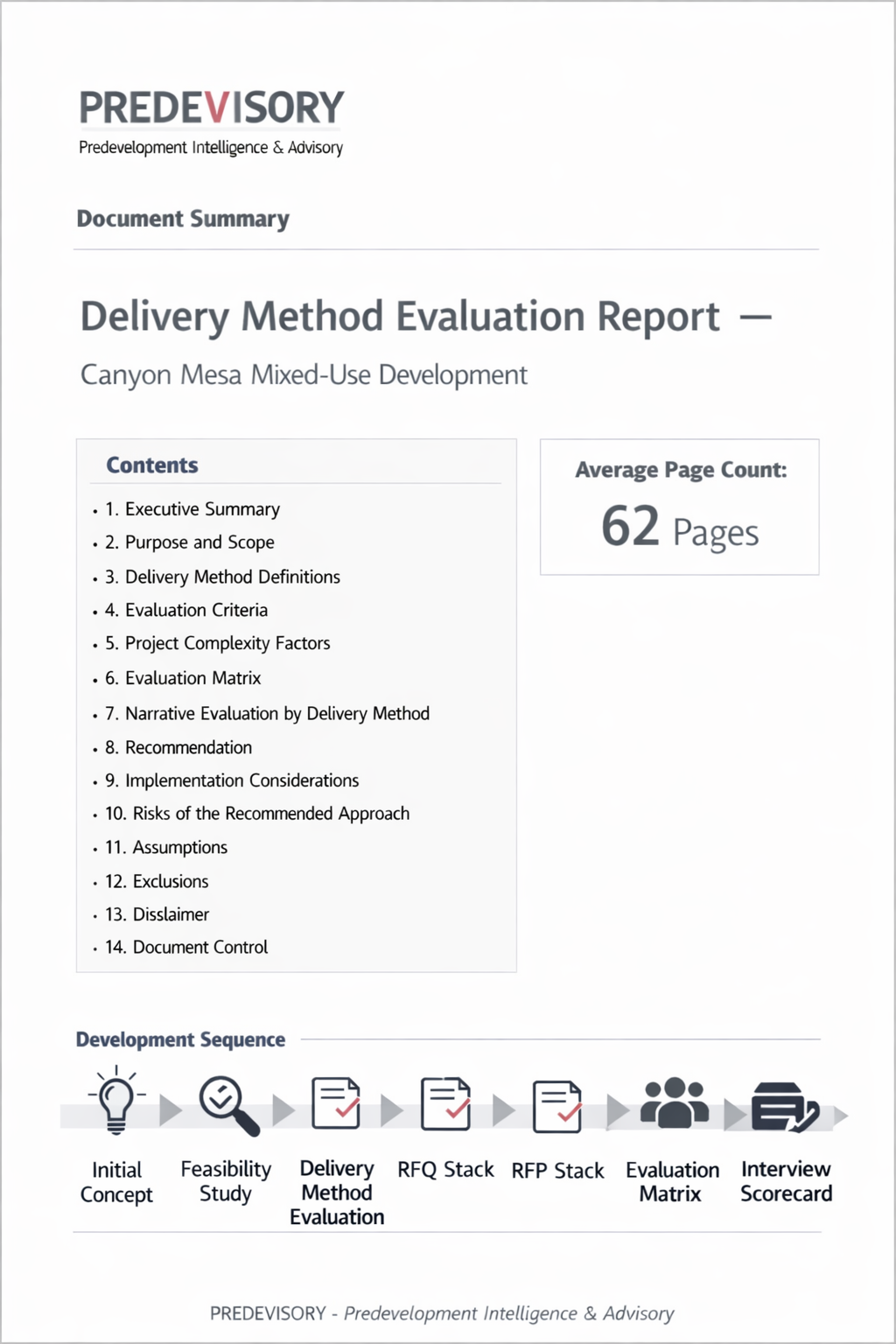896x1344 pixels.
Task: Select '14. Document Control' entry
Action: 186,947
